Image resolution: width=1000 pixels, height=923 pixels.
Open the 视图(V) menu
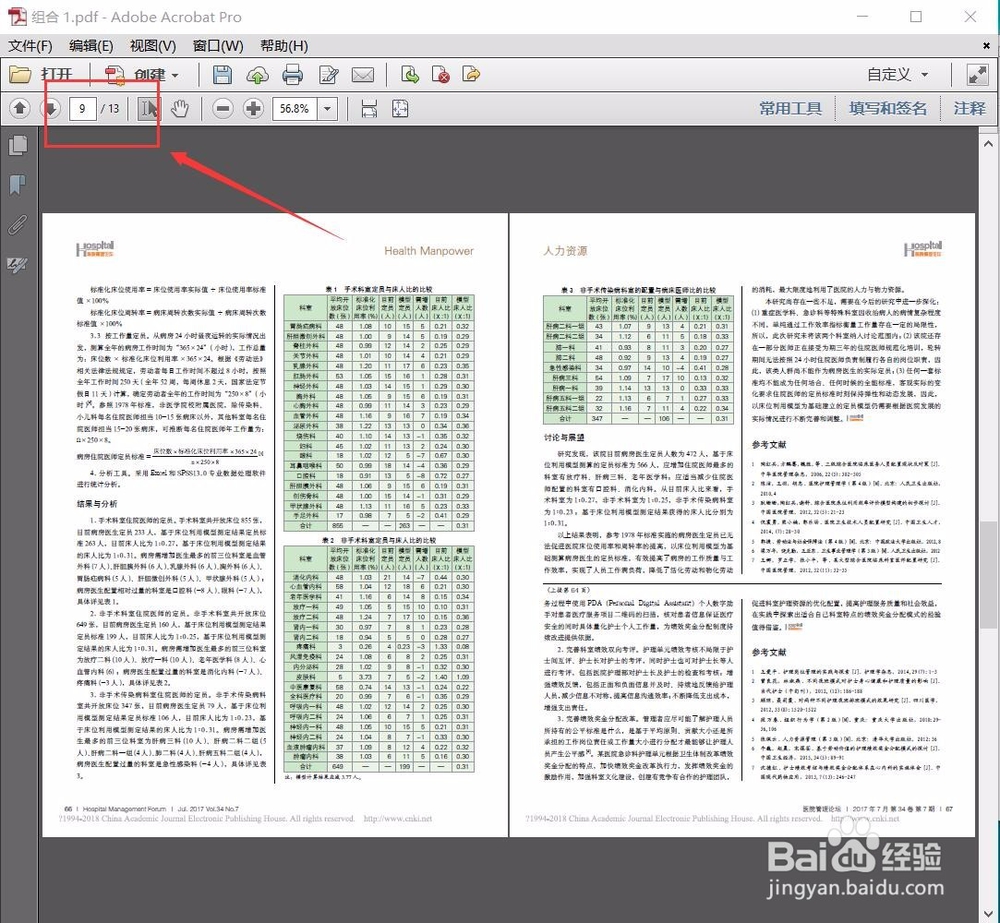point(153,46)
